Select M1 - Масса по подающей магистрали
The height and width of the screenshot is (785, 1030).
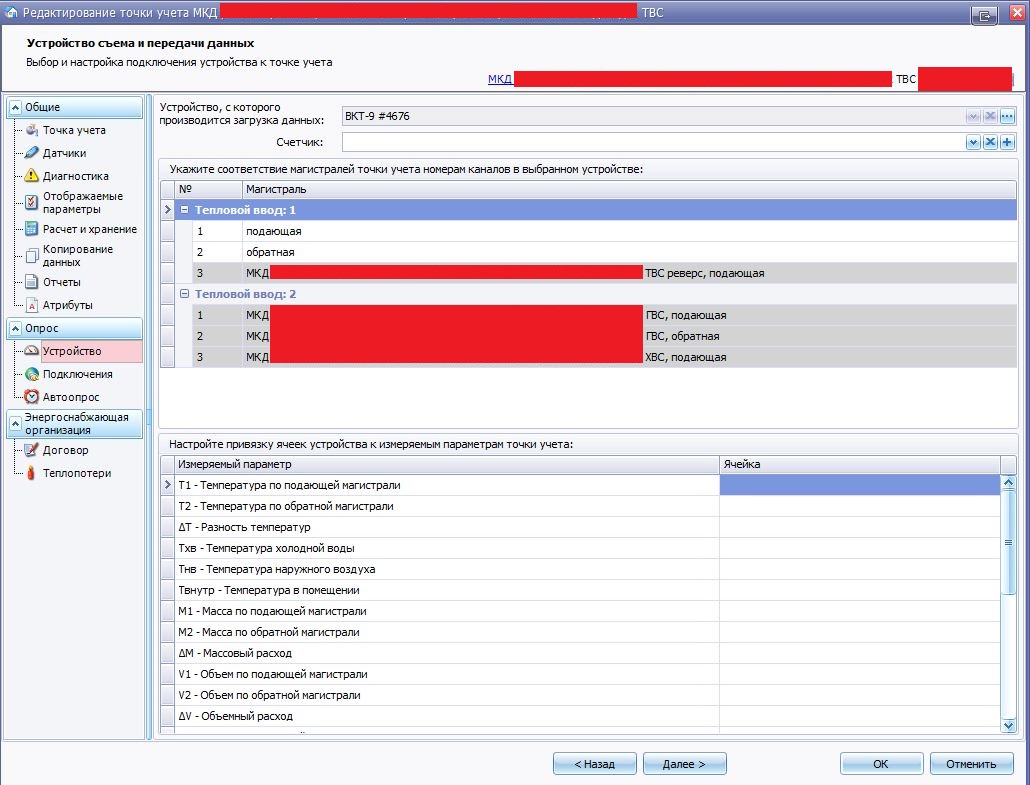447,611
